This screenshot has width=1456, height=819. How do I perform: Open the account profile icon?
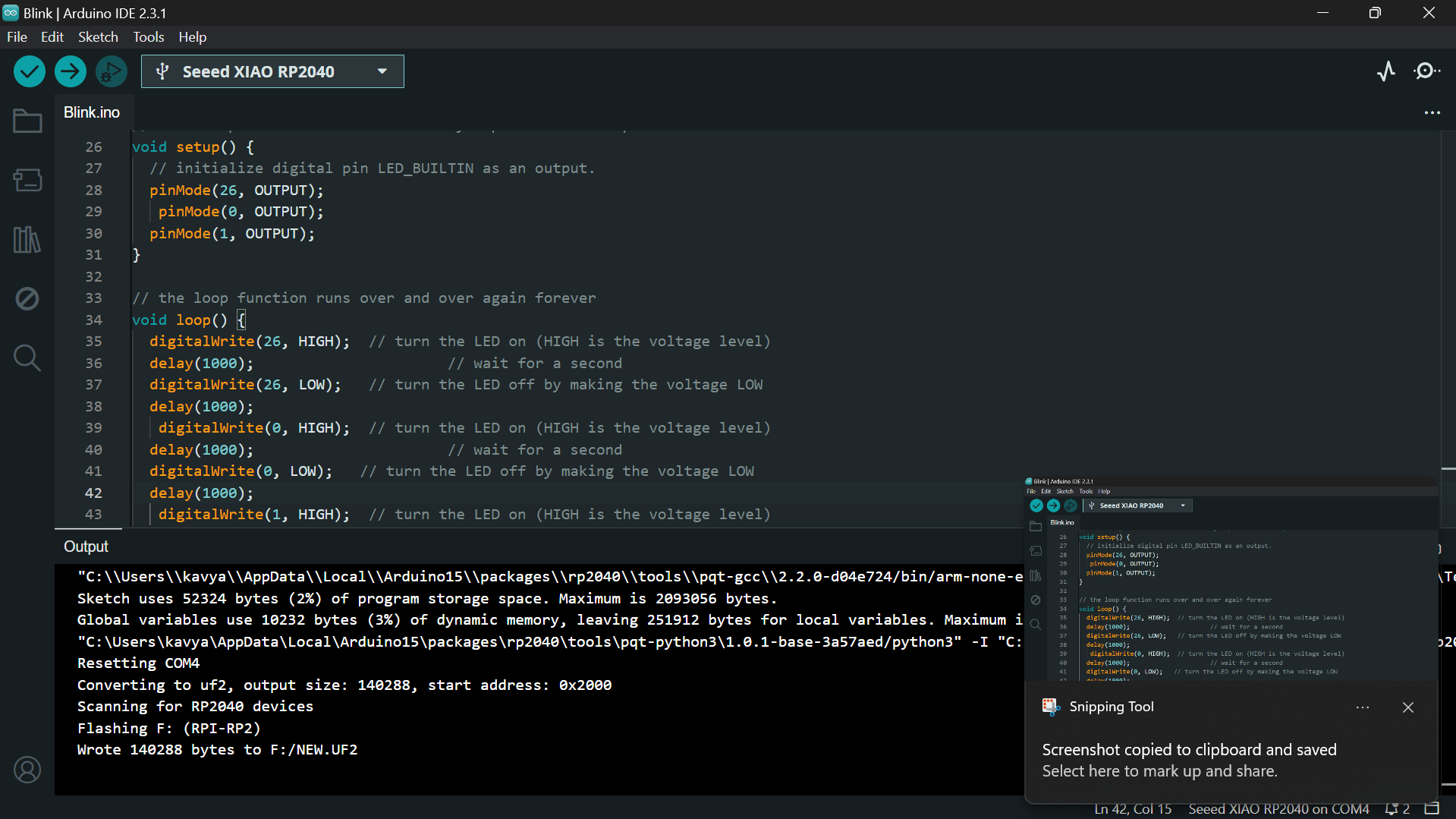(x=27, y=770)
